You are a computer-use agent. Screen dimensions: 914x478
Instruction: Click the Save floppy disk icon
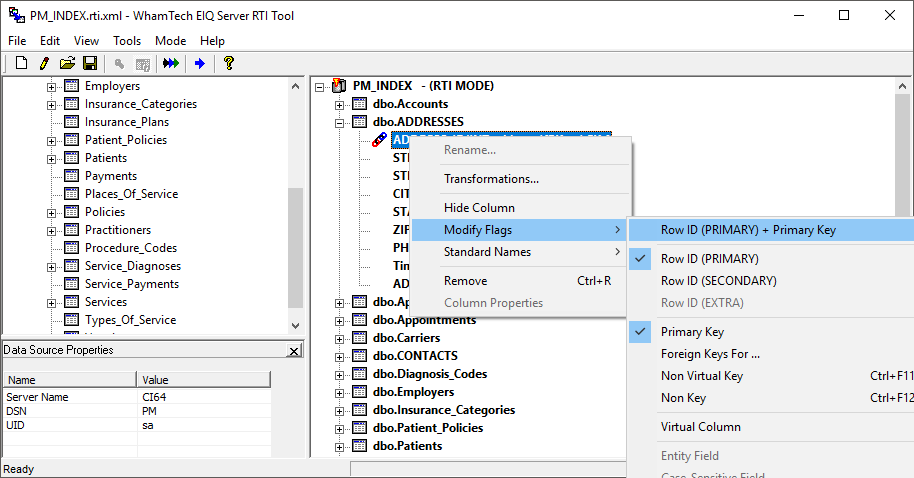[90, 63]
